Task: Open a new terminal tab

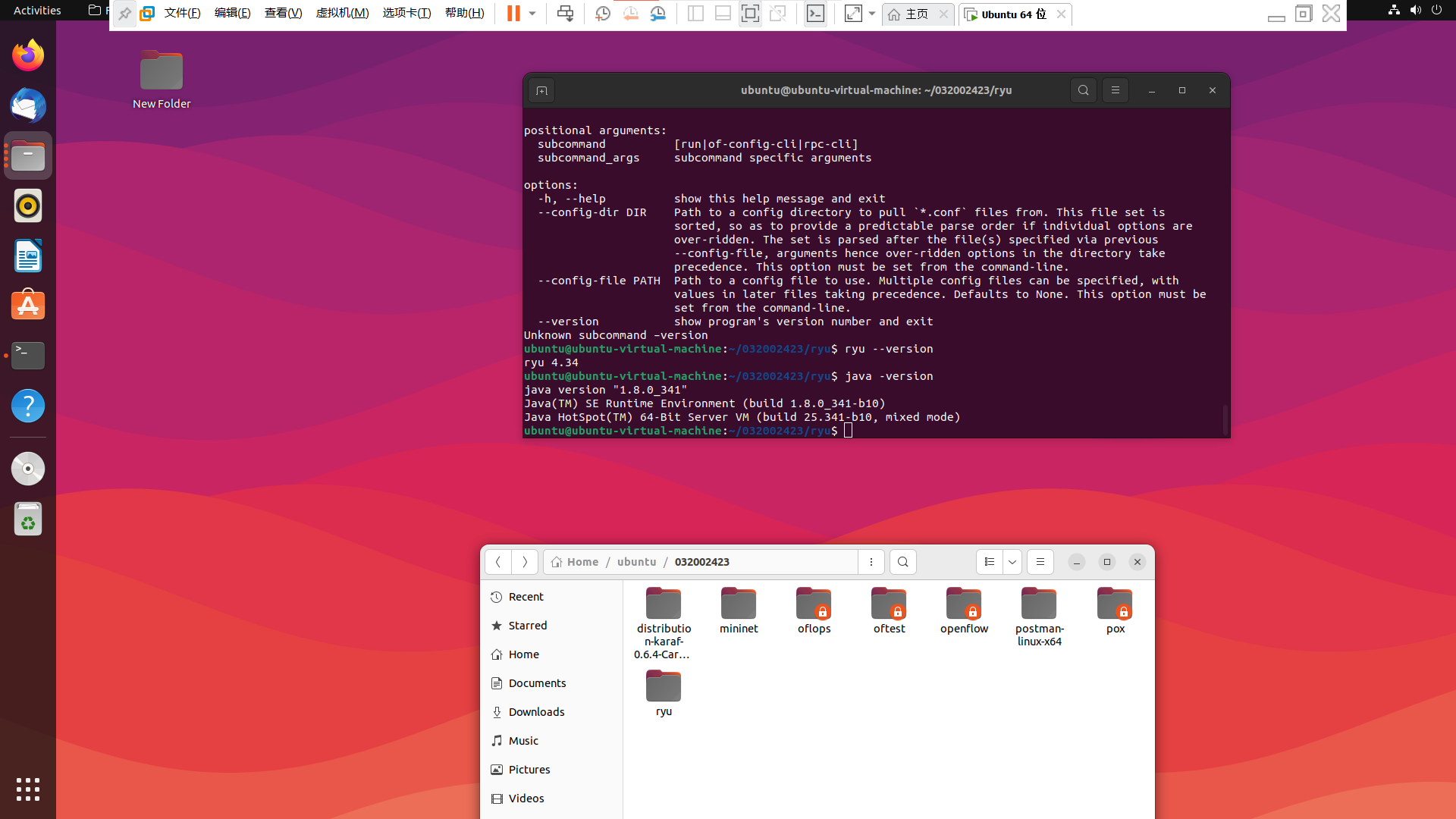Action: [541, 91]
